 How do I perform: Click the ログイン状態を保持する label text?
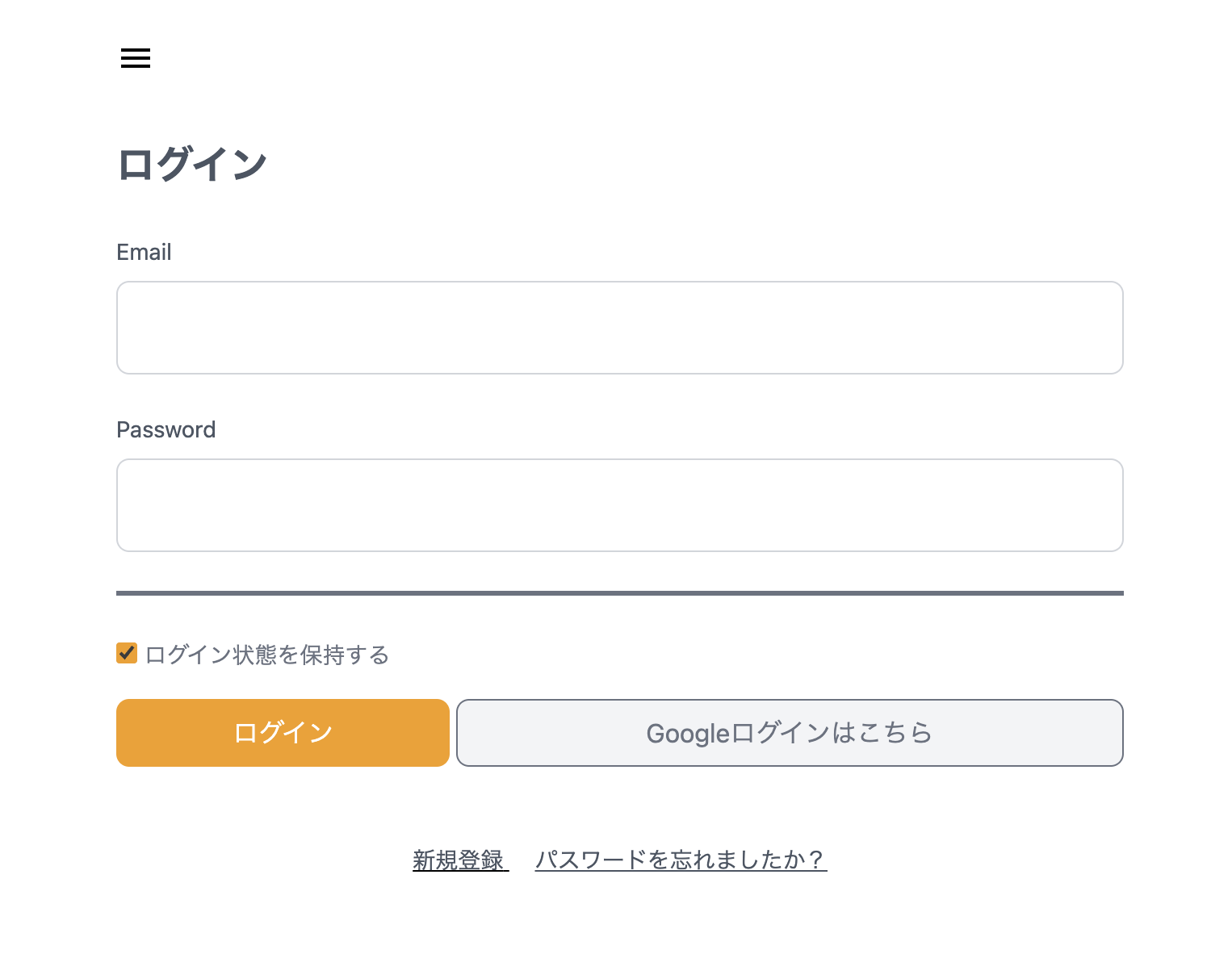click(x=267, y=655)
